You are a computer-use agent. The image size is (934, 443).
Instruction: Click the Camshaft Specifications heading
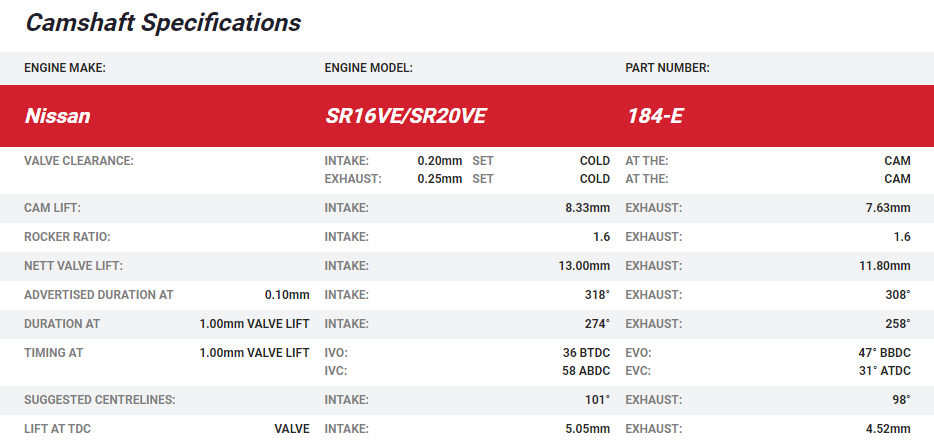tap(163, 22)
